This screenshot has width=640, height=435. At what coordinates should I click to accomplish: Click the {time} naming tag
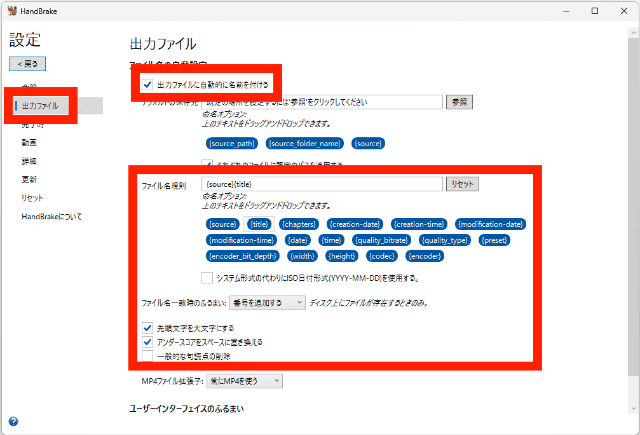[x=331, y=240]
